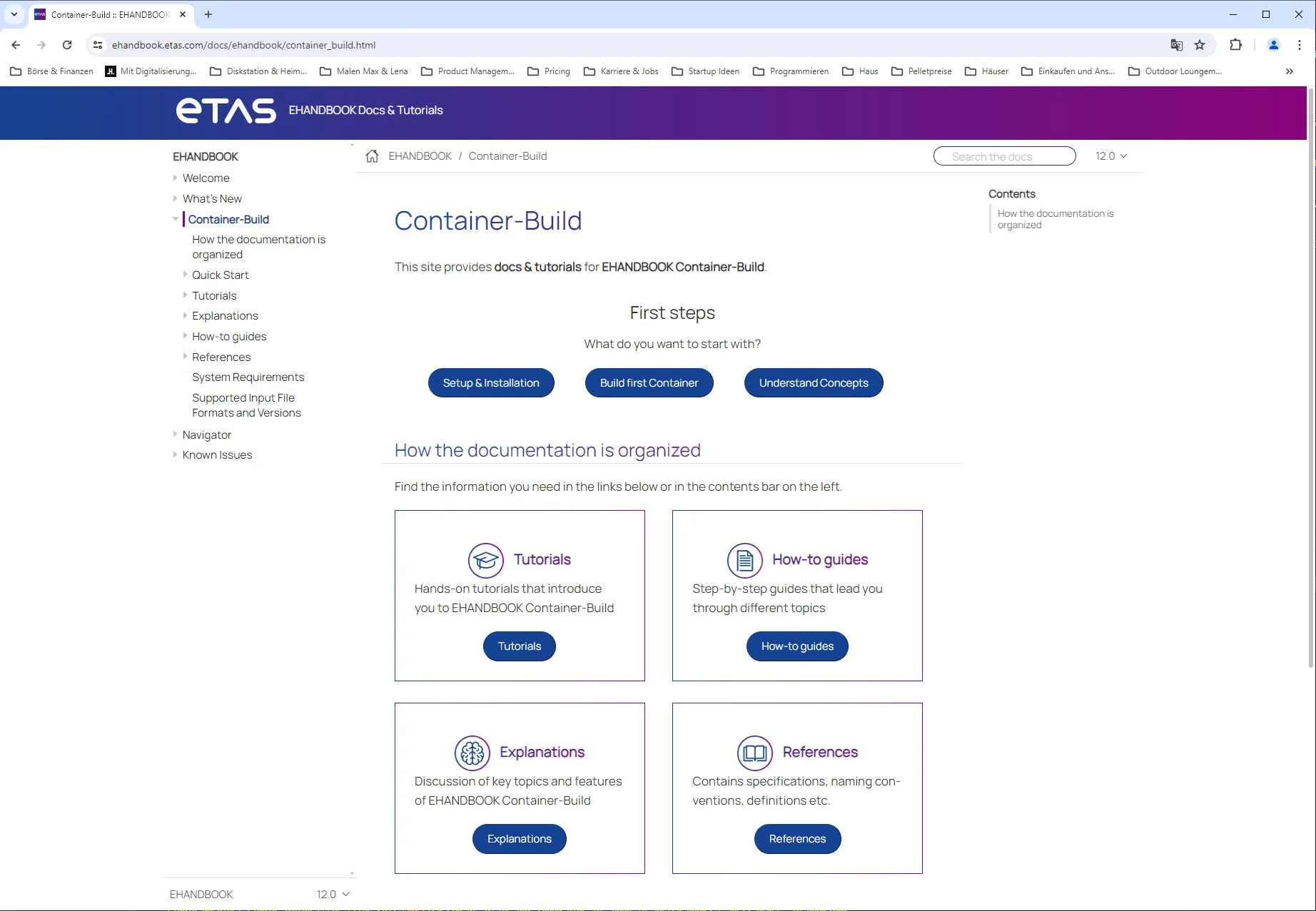Click the bookmark star icon

click(1200, 44)
